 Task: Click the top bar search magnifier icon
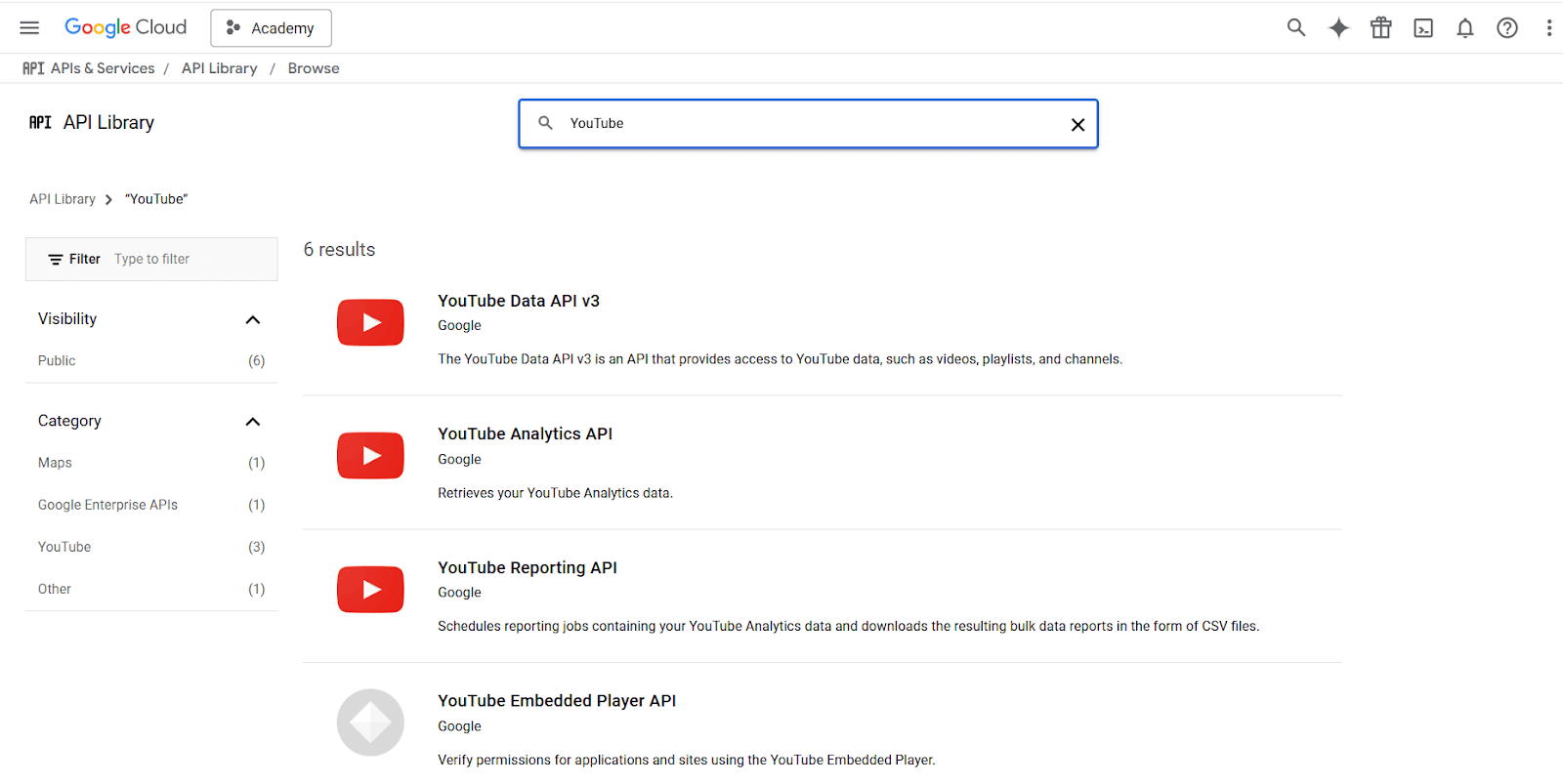(1296, 27)
